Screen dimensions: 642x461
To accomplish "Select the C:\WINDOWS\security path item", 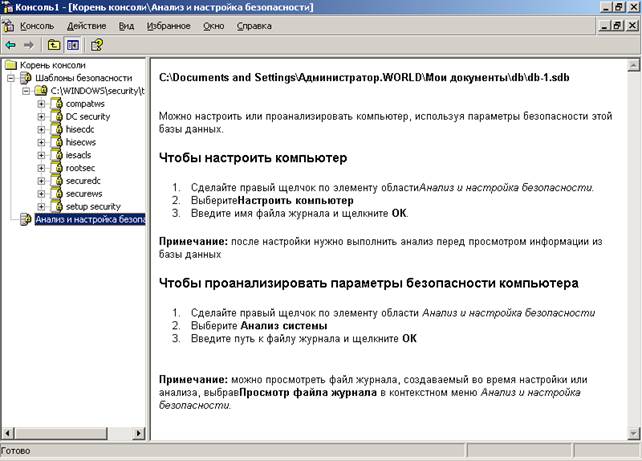I will click(97, 90).
